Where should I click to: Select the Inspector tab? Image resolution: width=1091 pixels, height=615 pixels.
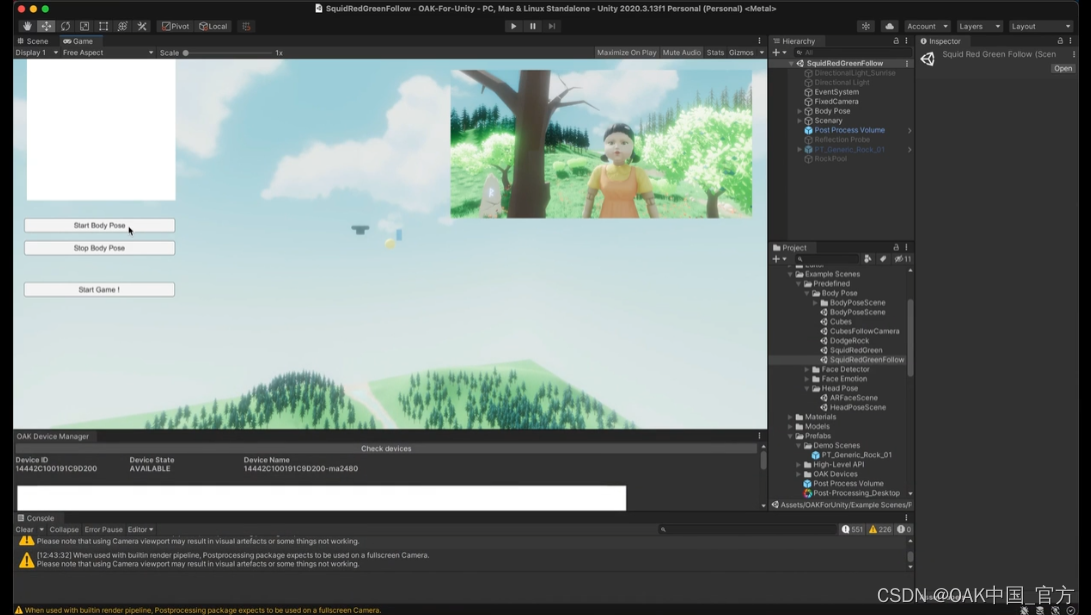pyautogui.click(x=940, y=41)
